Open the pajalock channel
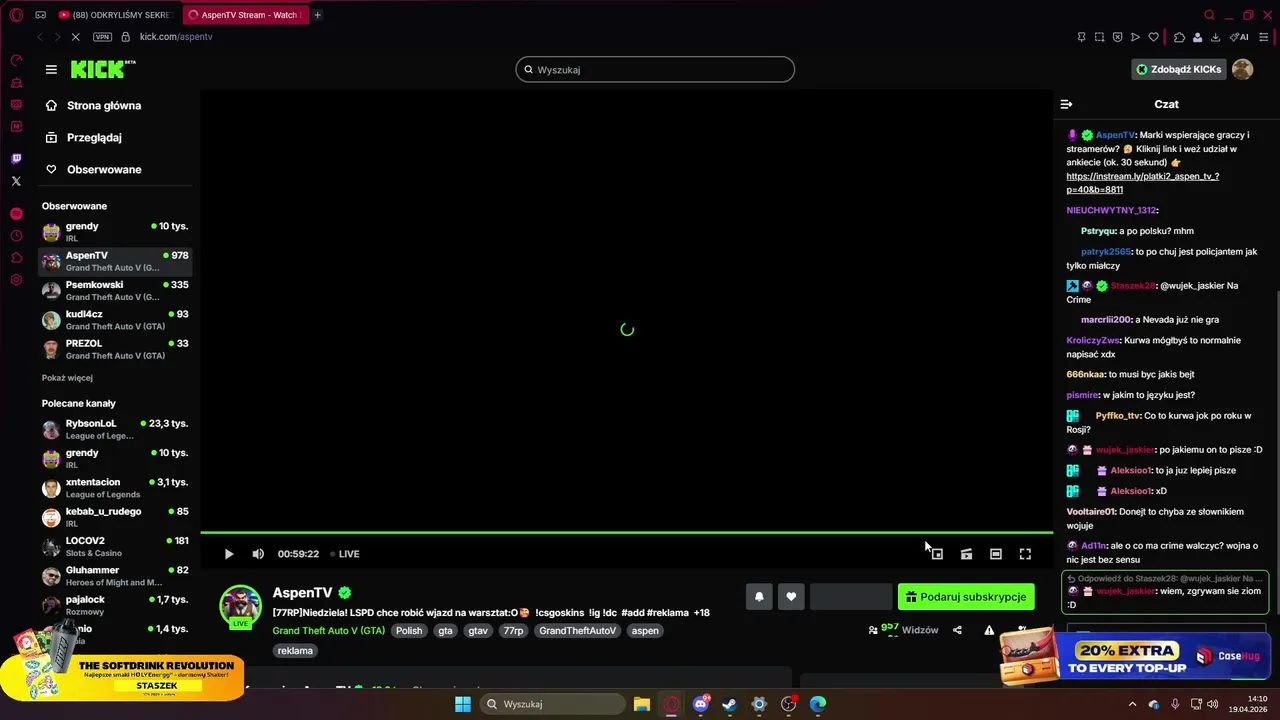Screen dimensions: 1280x720 tap(115, 605)
